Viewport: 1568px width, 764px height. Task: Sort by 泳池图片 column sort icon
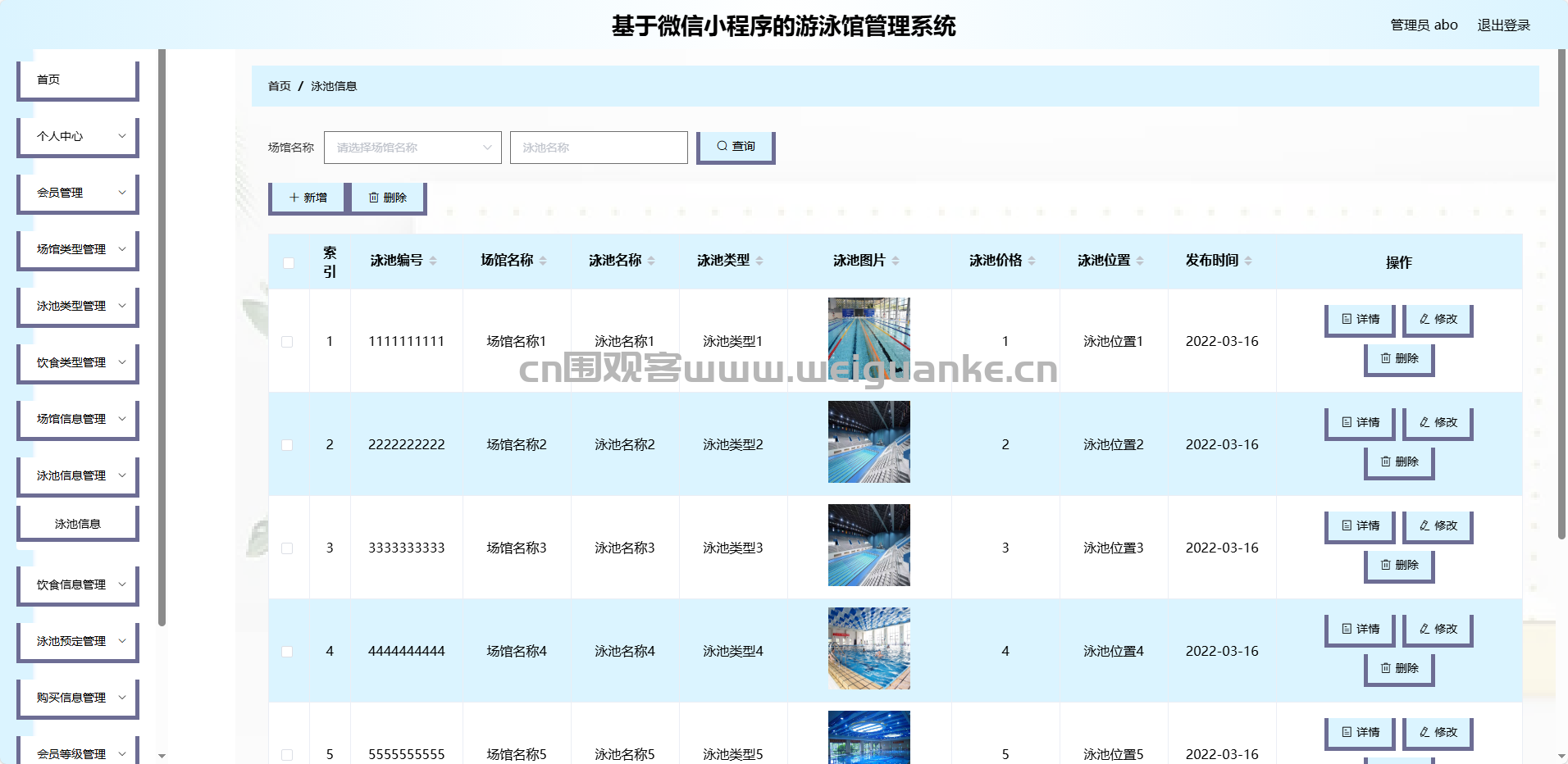click(896, 261)
